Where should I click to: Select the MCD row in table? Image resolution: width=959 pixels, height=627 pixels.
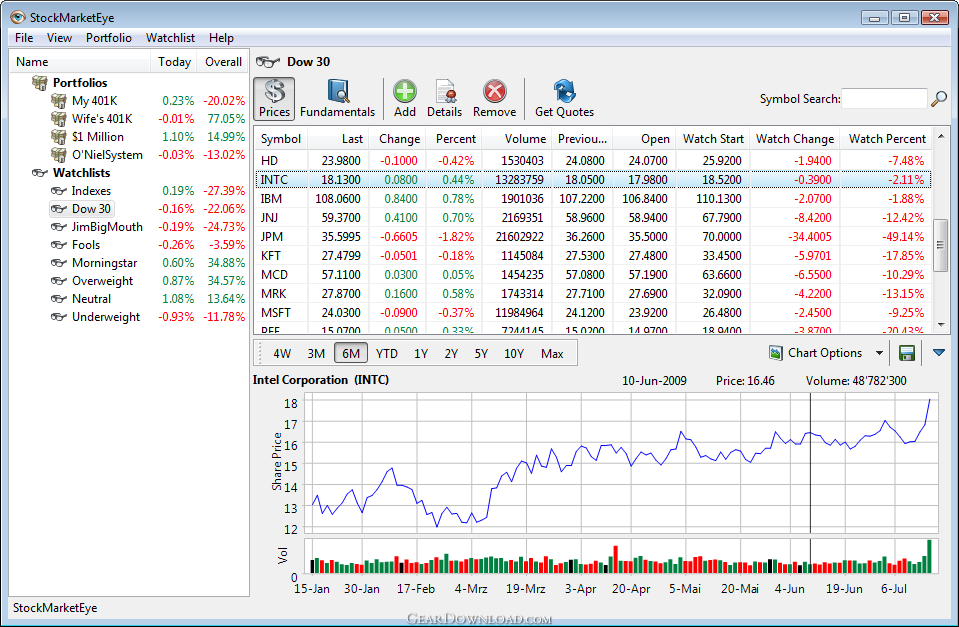[593, 275]
